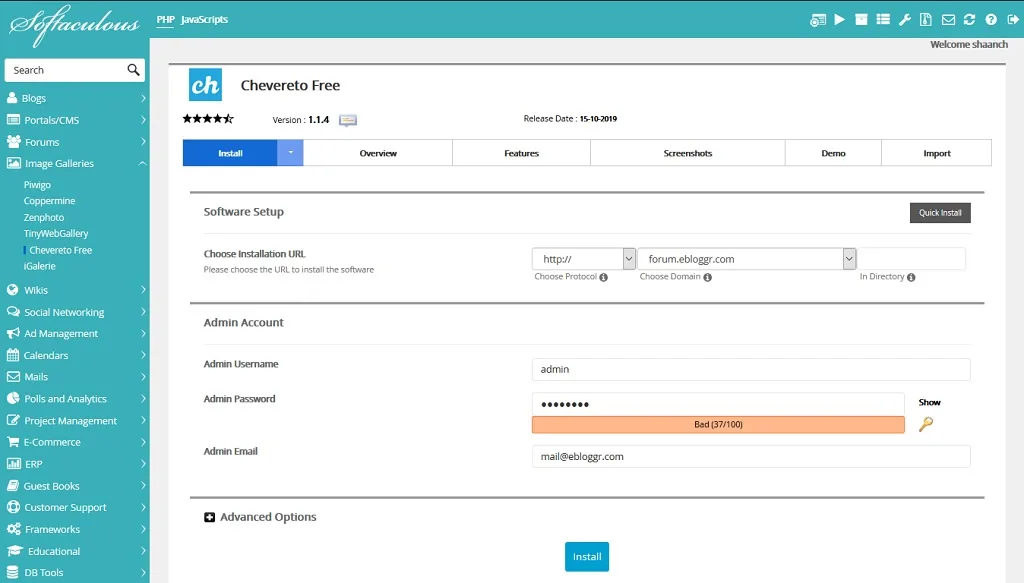Click the Softaculous logo

point(74,25)
